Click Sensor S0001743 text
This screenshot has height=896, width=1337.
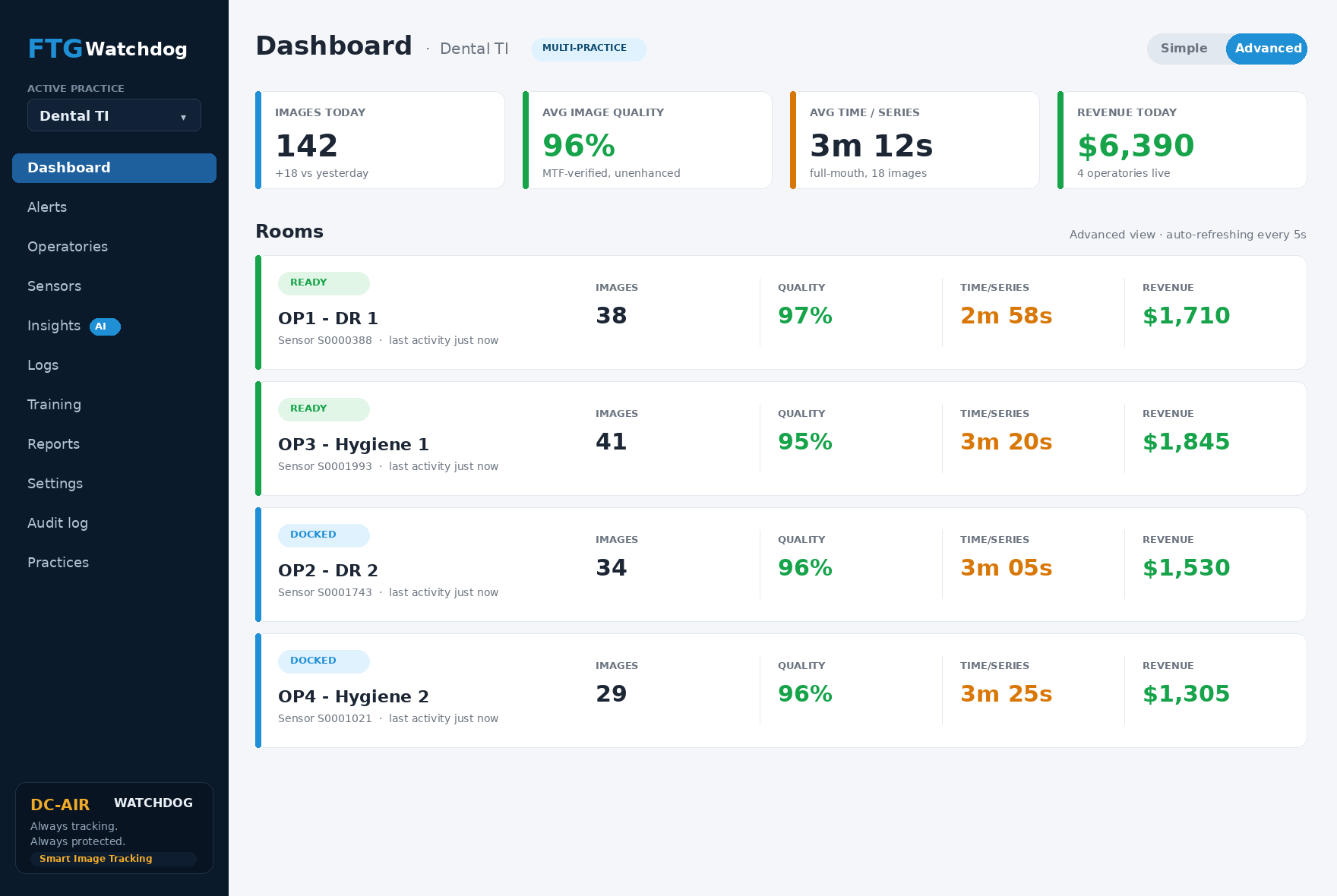click(325, 592)
